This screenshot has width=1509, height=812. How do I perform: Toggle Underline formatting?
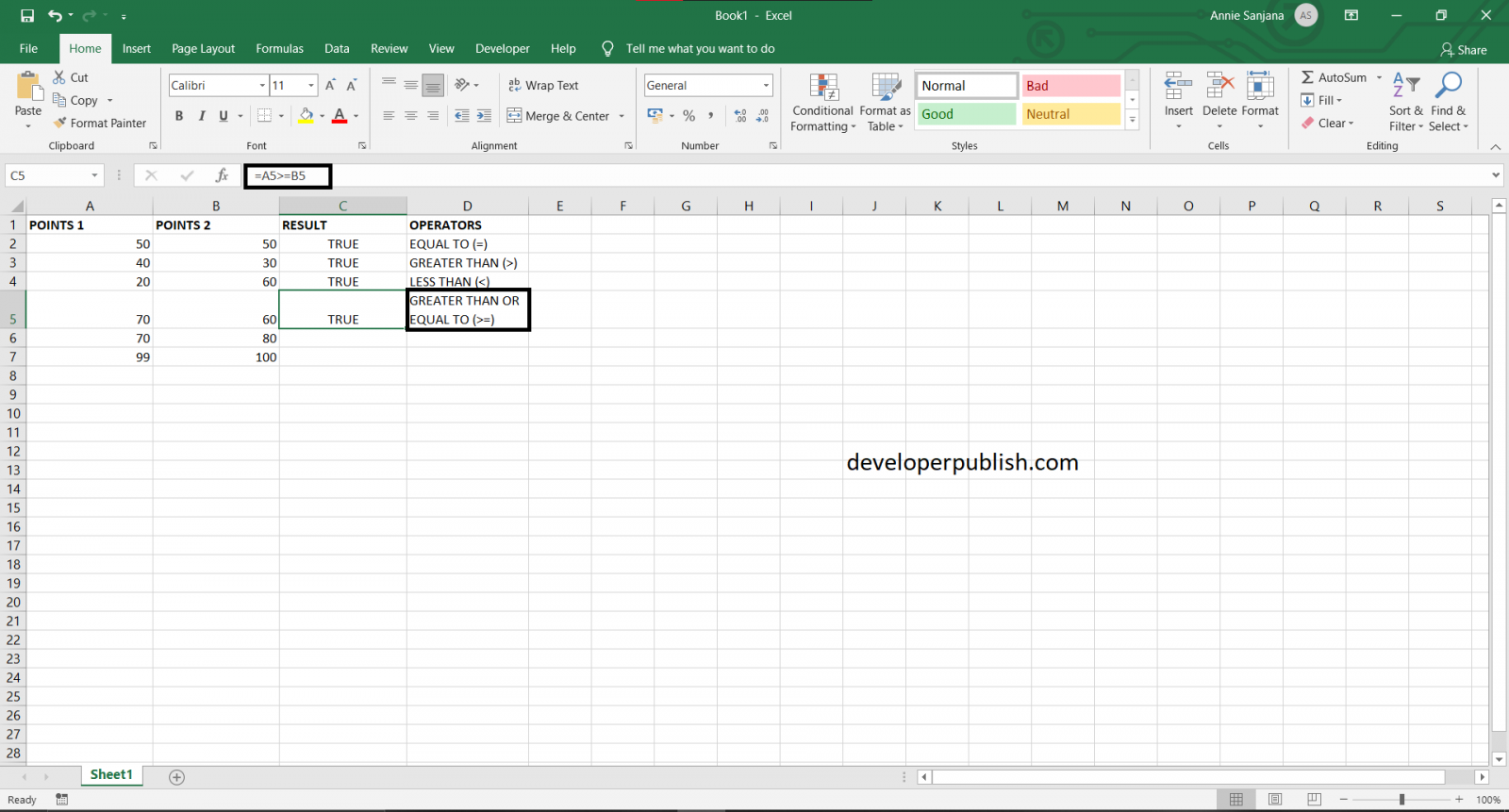[224, 116]
